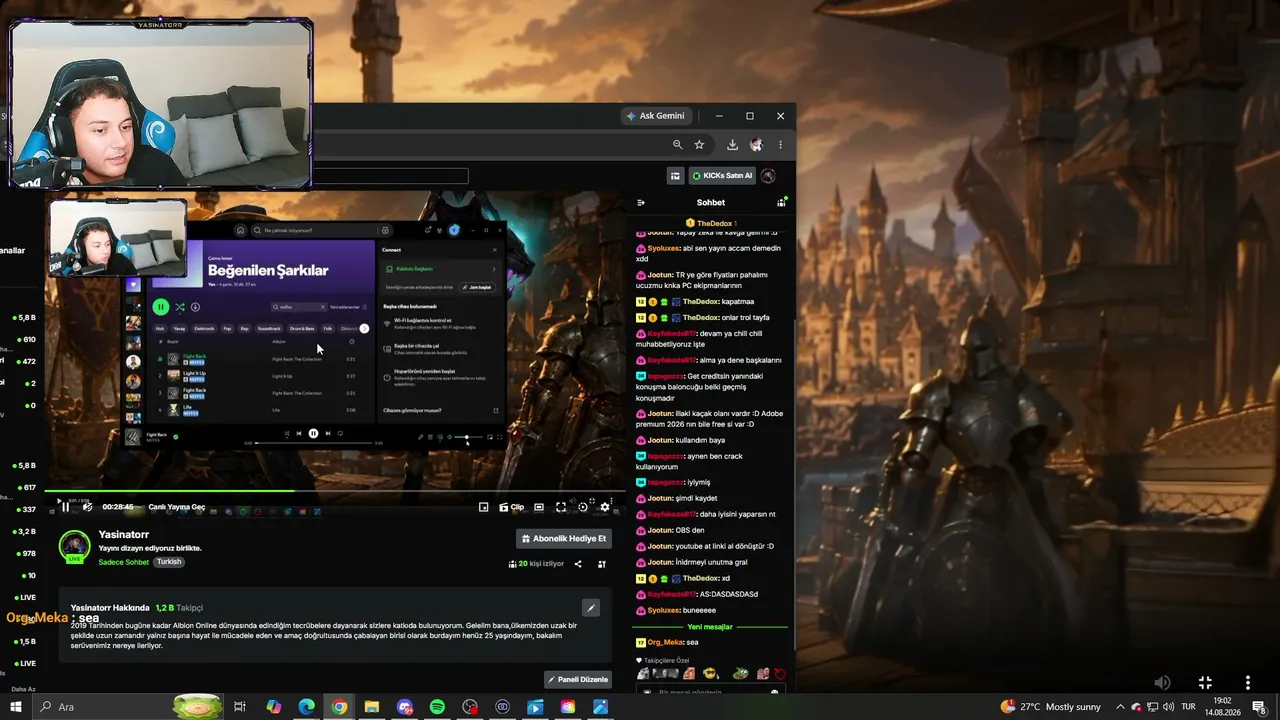The image size is (1280, 720).
Task: Click username Syoluxes in latest chat message
Action: 663,610
